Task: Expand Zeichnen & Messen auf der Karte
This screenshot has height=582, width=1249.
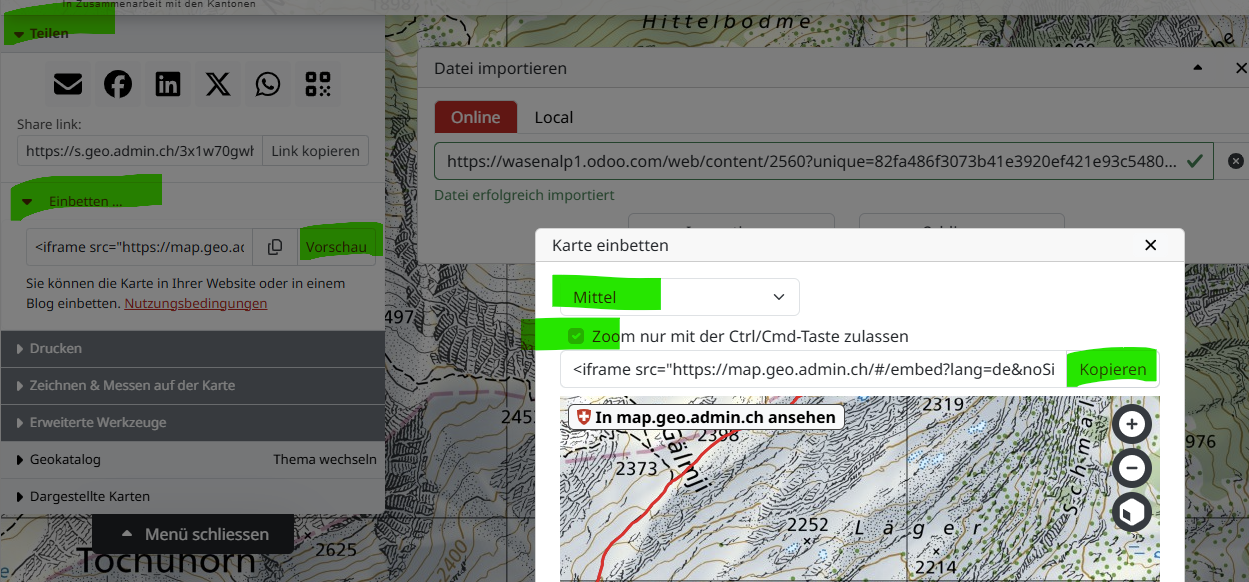Action: click(192, 385)
